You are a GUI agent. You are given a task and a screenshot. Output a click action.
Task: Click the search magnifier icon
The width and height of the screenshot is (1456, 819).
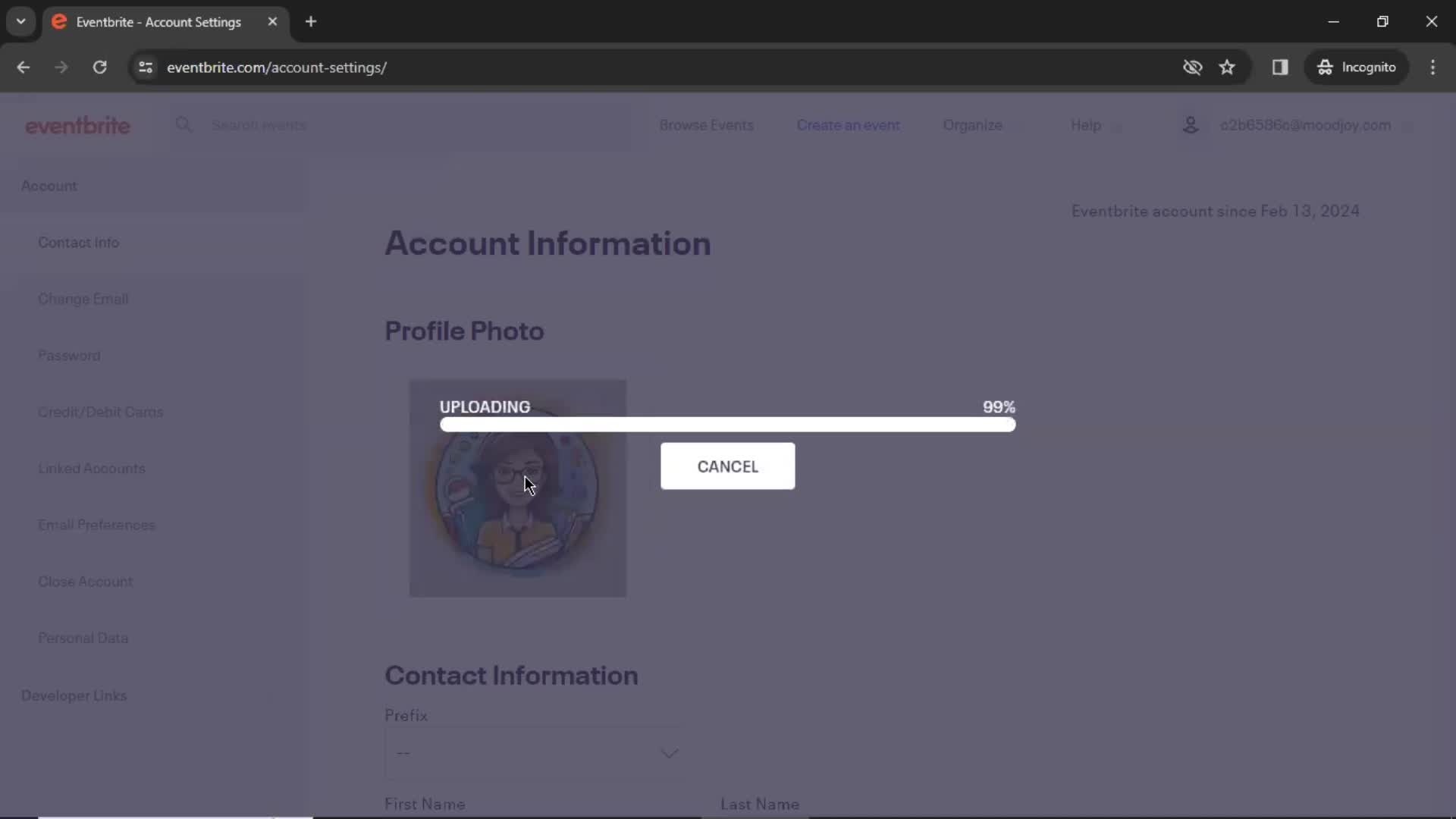point(184,124)
